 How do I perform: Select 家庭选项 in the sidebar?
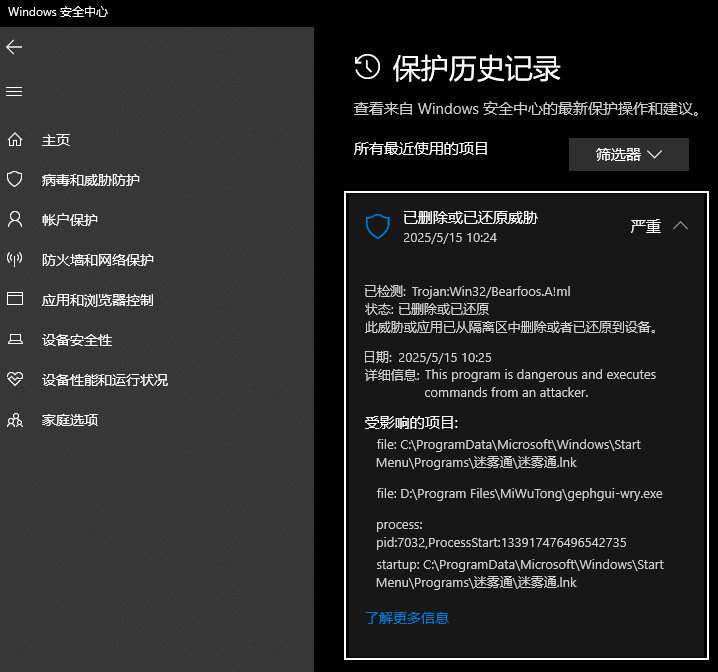[70, 420]
